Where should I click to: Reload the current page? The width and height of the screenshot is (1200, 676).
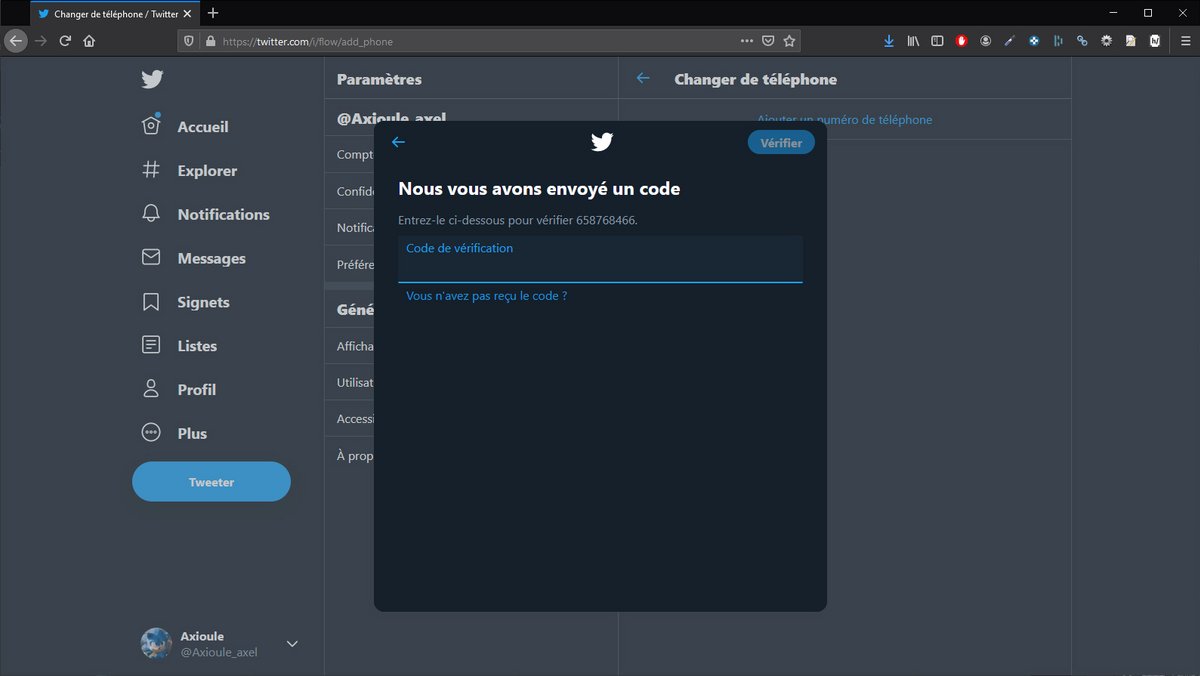tap(65, 41)
